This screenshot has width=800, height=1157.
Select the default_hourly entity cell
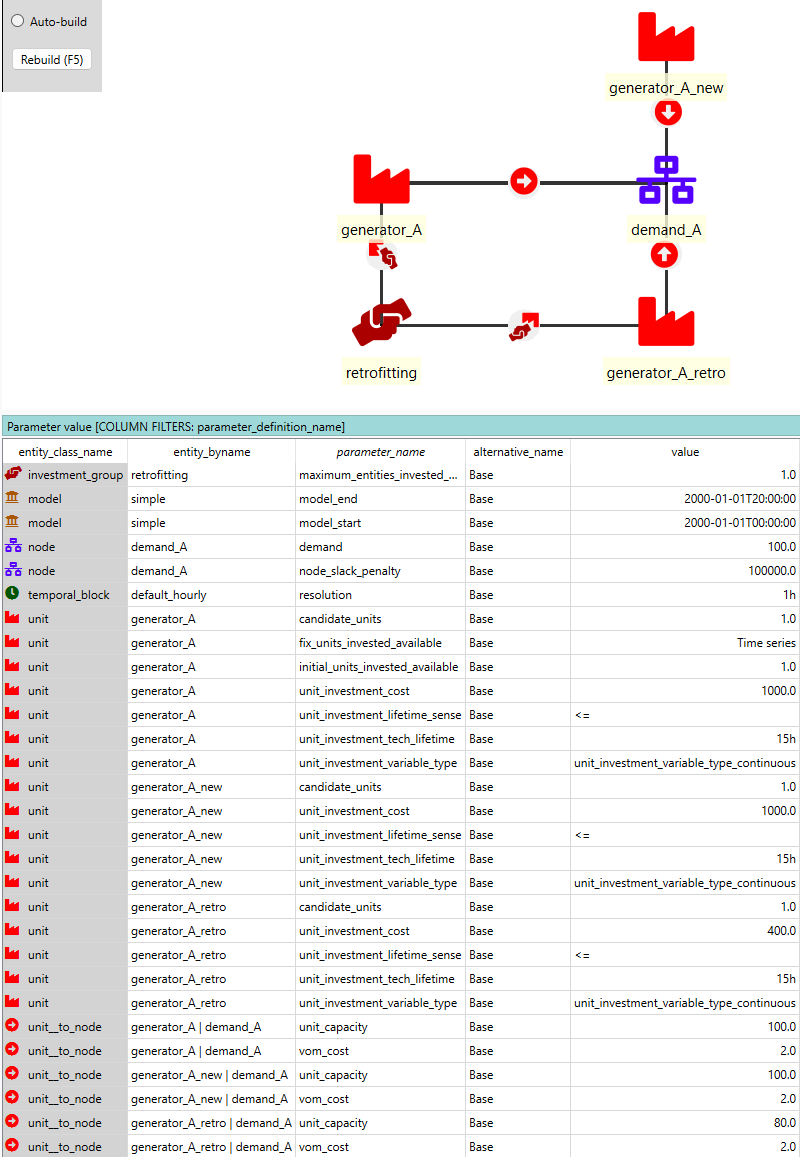point(212,595)
